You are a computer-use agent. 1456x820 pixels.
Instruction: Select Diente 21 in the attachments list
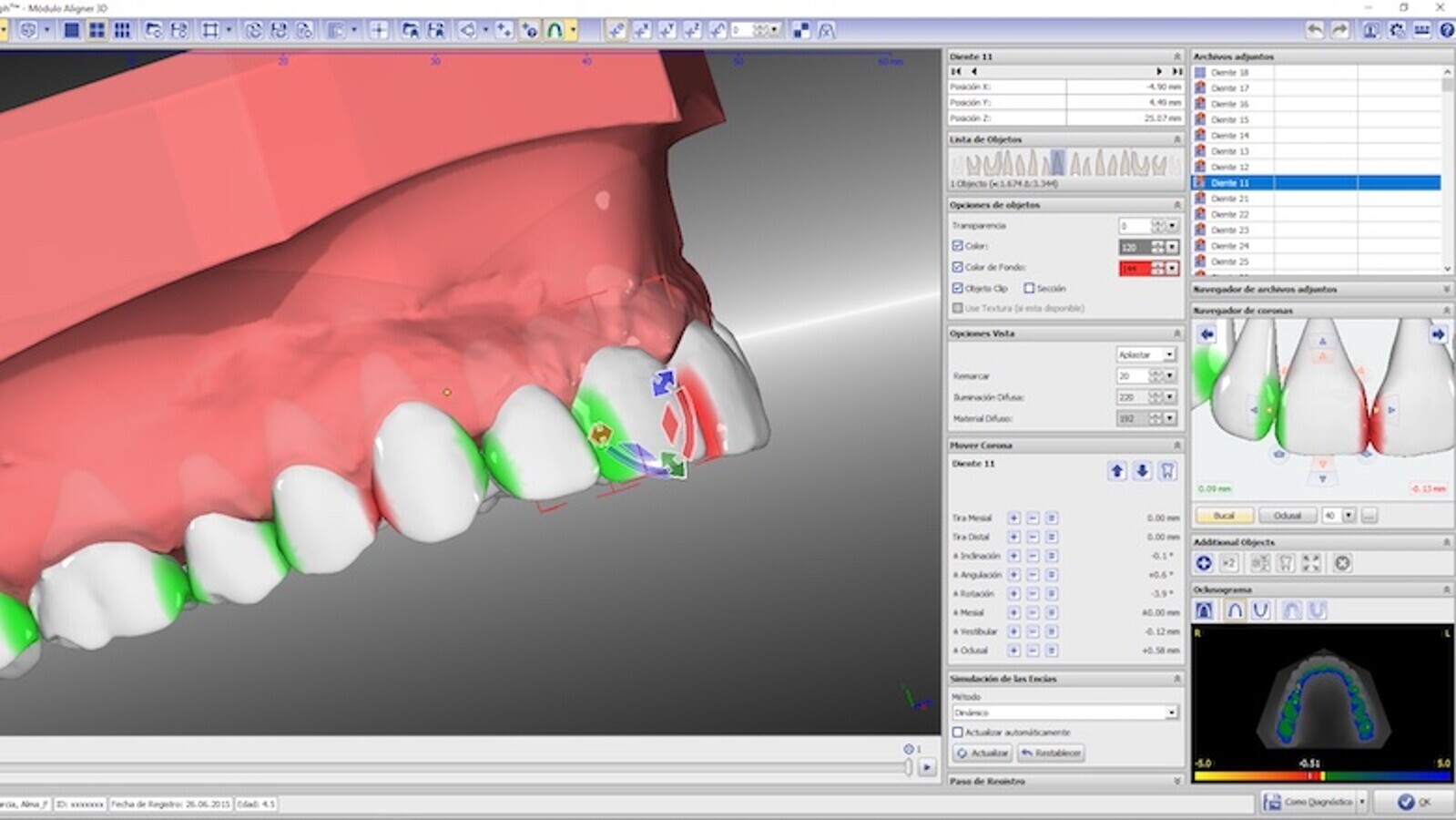click(1230, 199)
